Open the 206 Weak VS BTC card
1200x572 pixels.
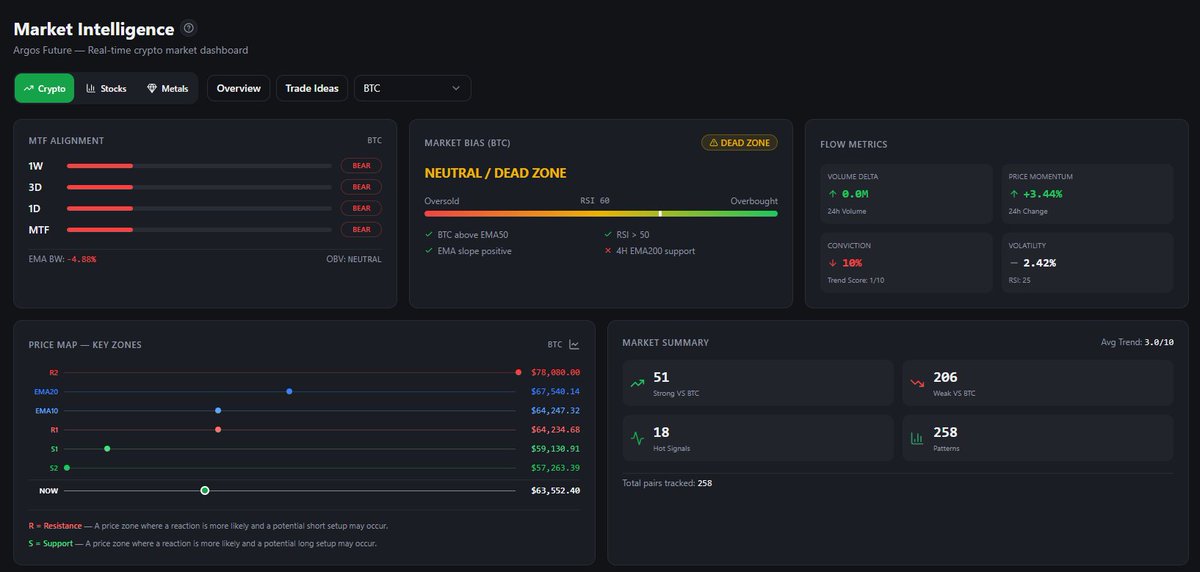coord(1038,383)
